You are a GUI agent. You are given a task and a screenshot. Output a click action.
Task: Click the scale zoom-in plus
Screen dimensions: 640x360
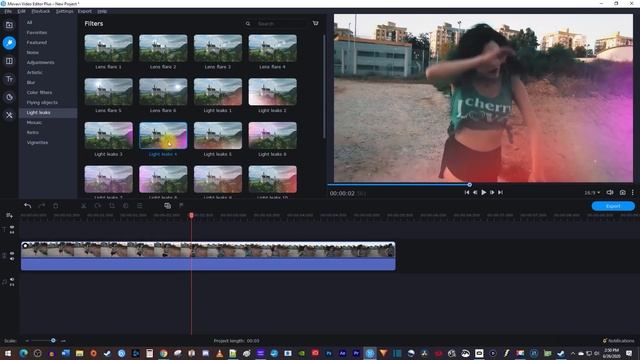click(63, 340)
